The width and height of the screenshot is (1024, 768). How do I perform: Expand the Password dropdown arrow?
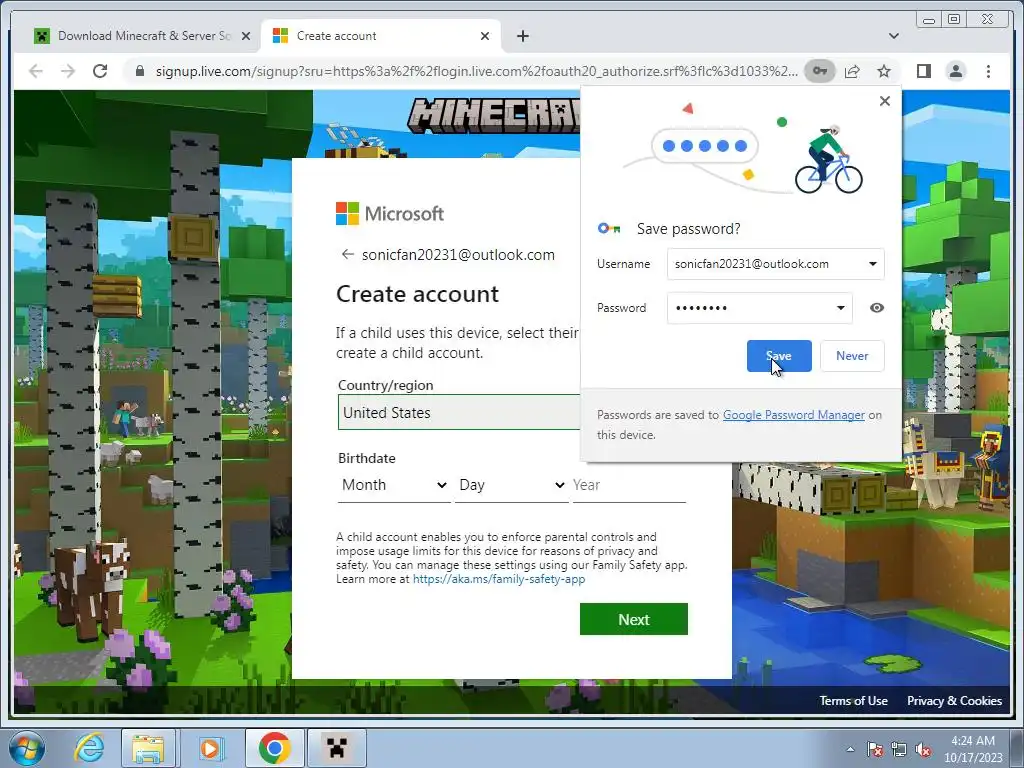[x=840, y=308]
